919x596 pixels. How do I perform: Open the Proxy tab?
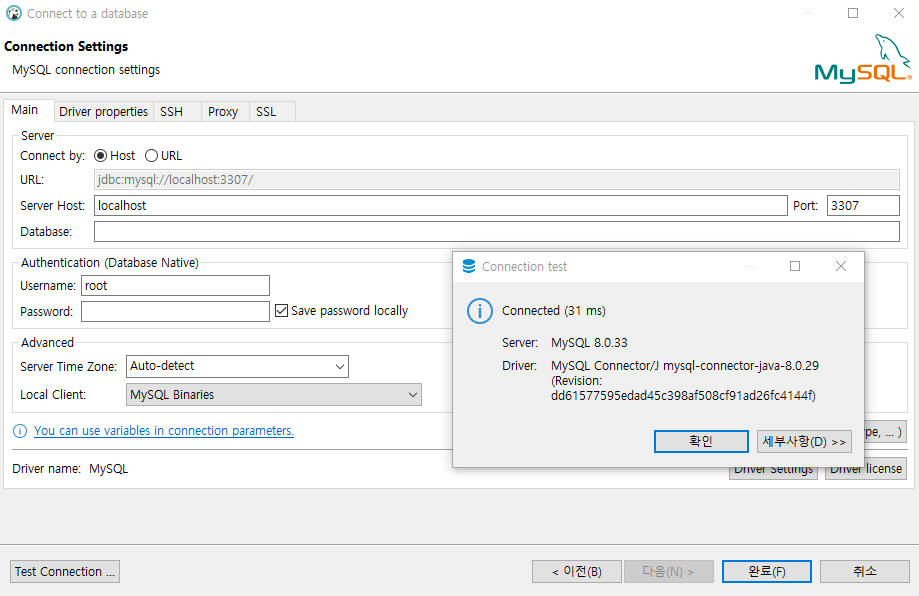(223, 111)
